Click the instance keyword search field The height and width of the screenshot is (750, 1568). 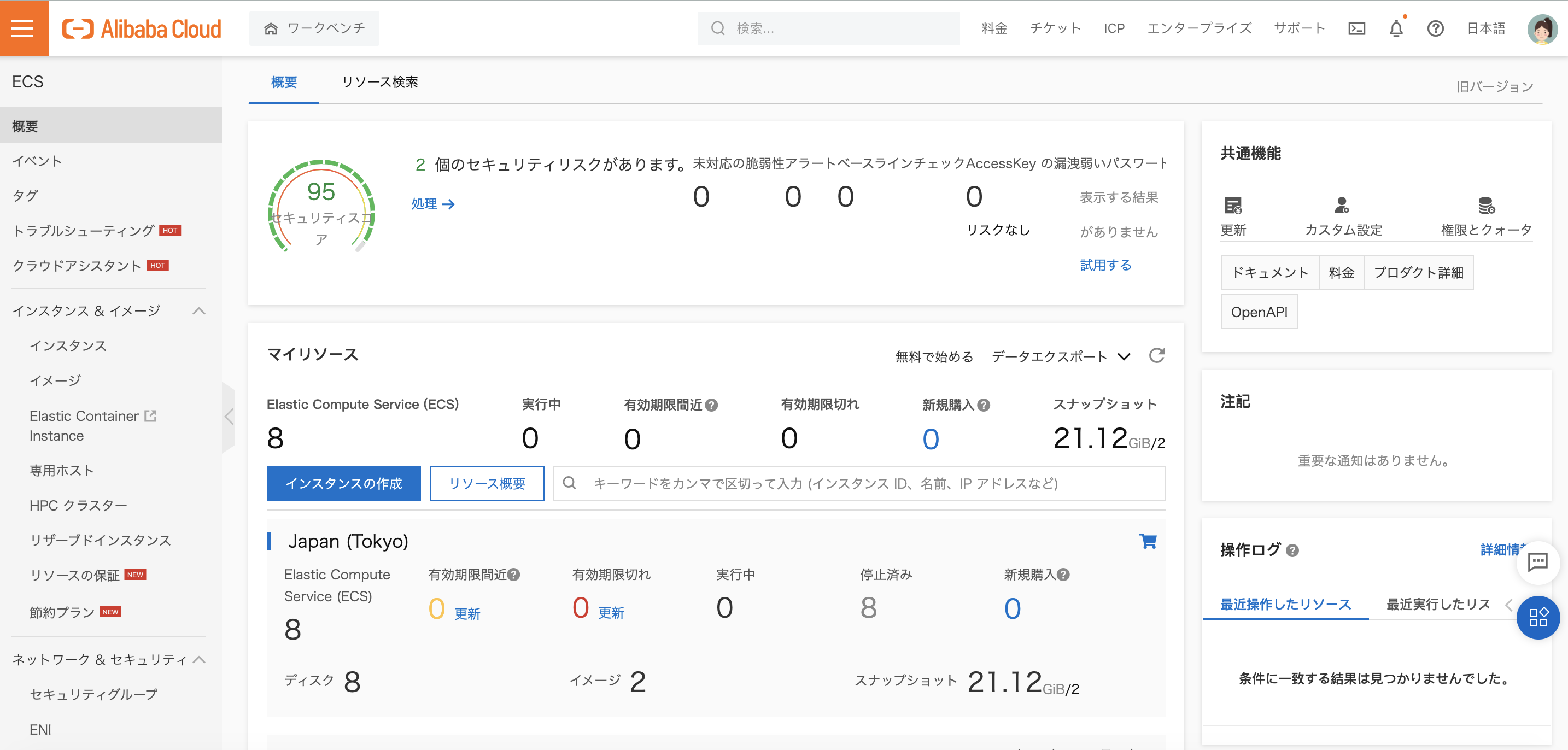click(x=858, y=483)
